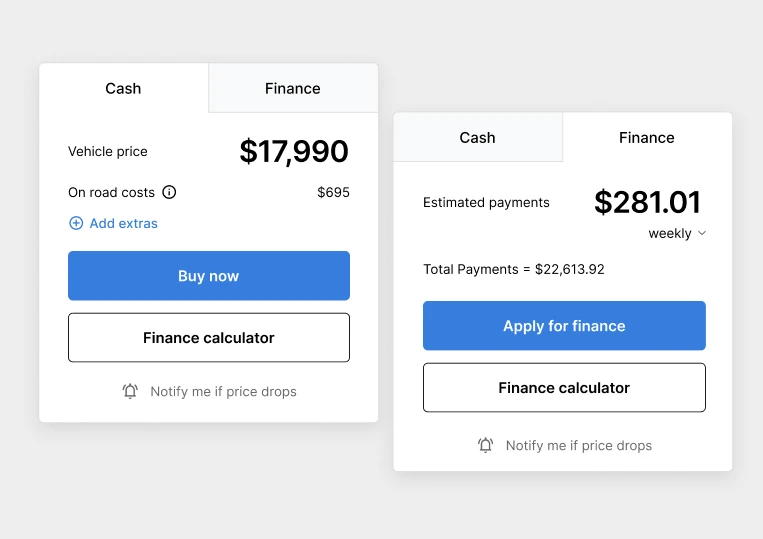Click the bell icon under Apply for finance
This screenshot has width=763, height=539.
click(x=486, y=445)
